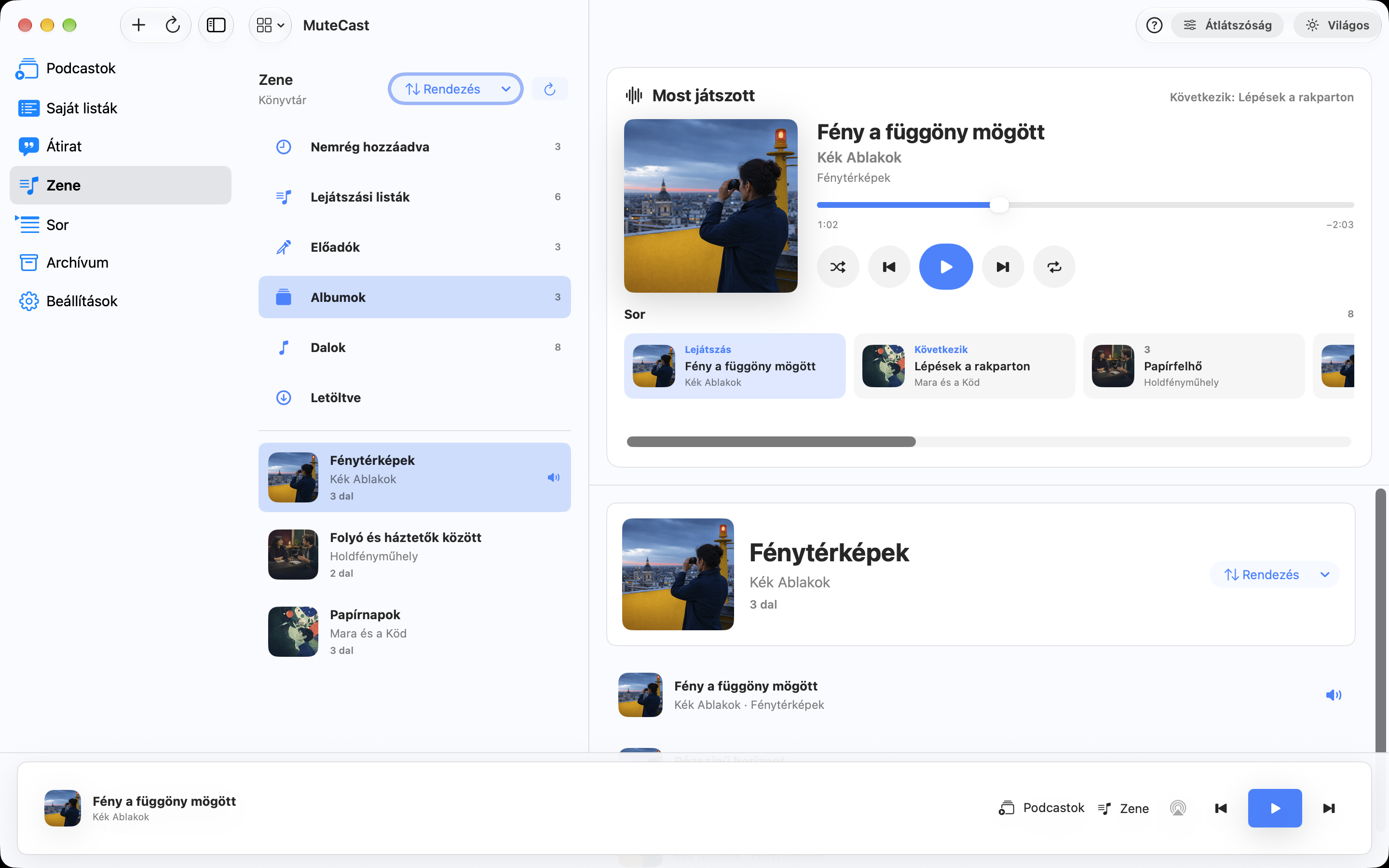Open the grid view dropdown beside MuteCast
Viewport: 1389px width, 868px height.
point(271,25)
